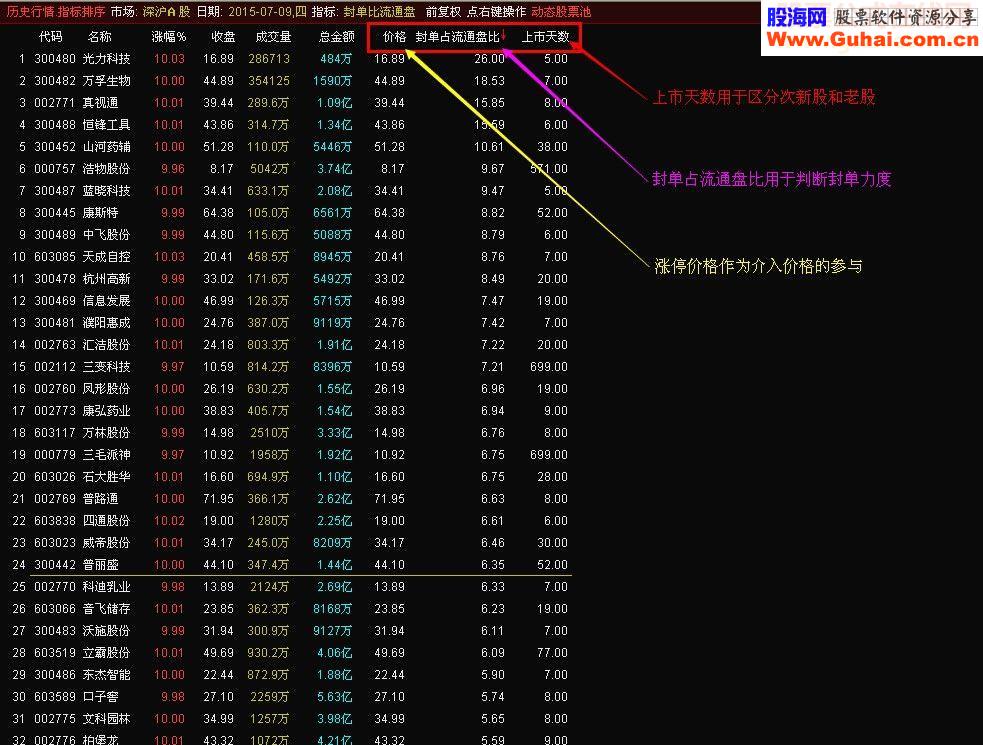Choose the 封单比流通盘 indicator
This screenshot has height=745, width=983.
pos(379,12)
